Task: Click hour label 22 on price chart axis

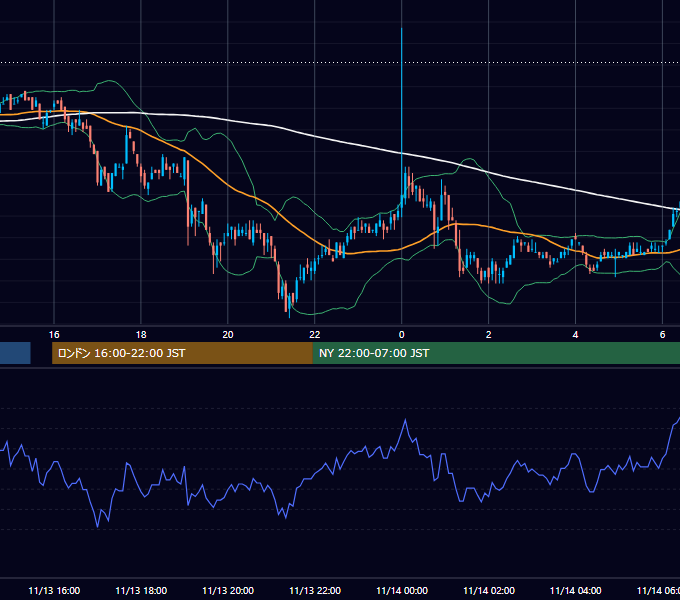Action: pyautogui.click(x=314, y=335)
